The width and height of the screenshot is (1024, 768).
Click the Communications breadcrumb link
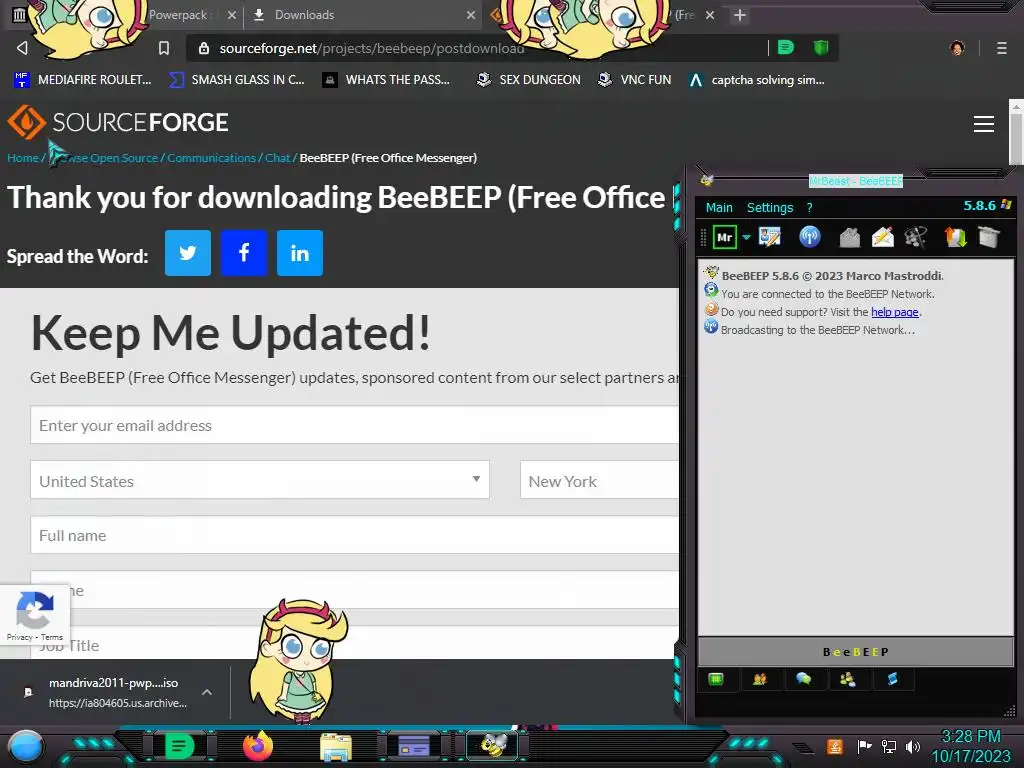tap(212, 158)
